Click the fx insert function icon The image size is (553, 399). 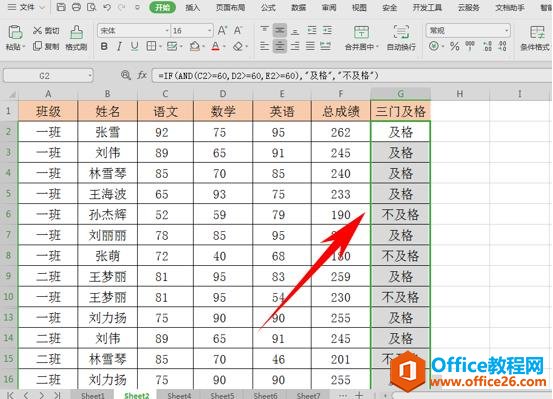tap(142, 75)
